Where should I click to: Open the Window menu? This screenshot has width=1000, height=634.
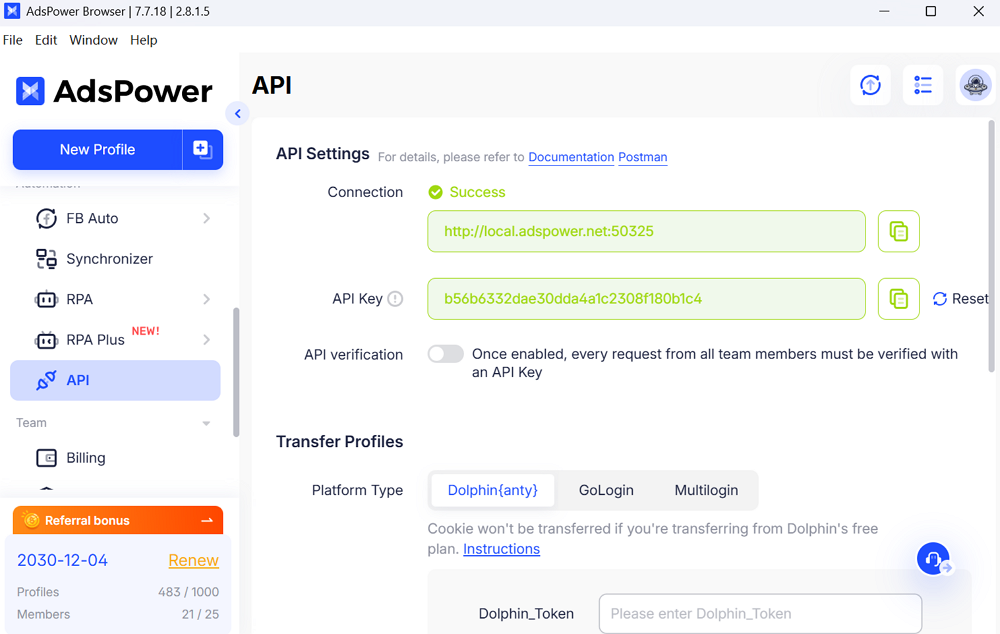pyautogui.click(x=93, y=40)
